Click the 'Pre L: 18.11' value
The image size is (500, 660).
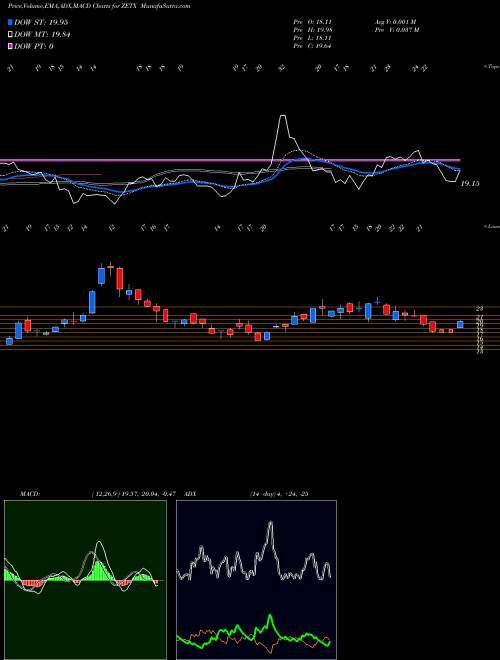coord(312,38)
